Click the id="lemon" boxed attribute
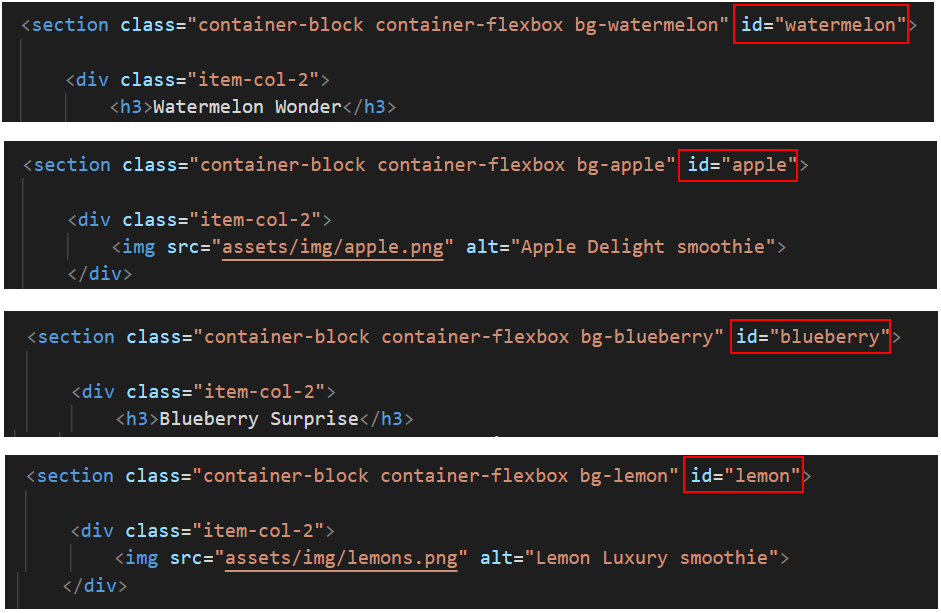The height and width of the screenshot is (613, 941). click(x=743, y=476)
